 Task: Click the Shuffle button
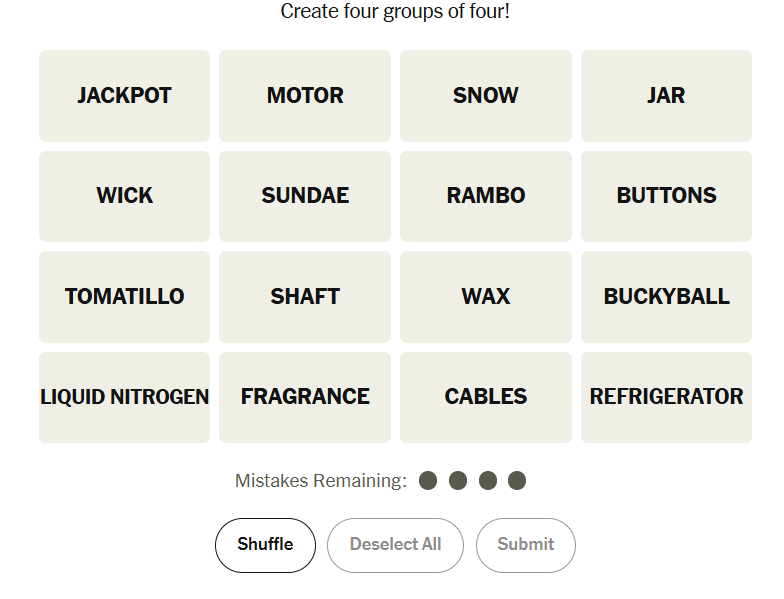point(266,545)
